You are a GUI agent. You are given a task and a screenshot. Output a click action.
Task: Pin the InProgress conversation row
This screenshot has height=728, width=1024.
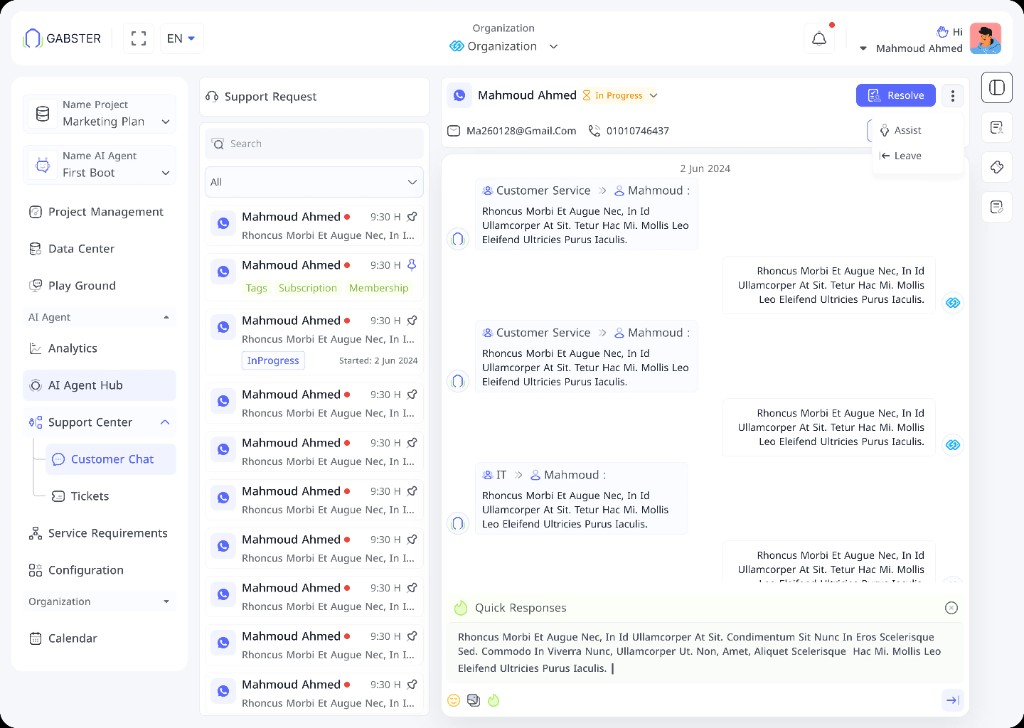pos(412,320)
